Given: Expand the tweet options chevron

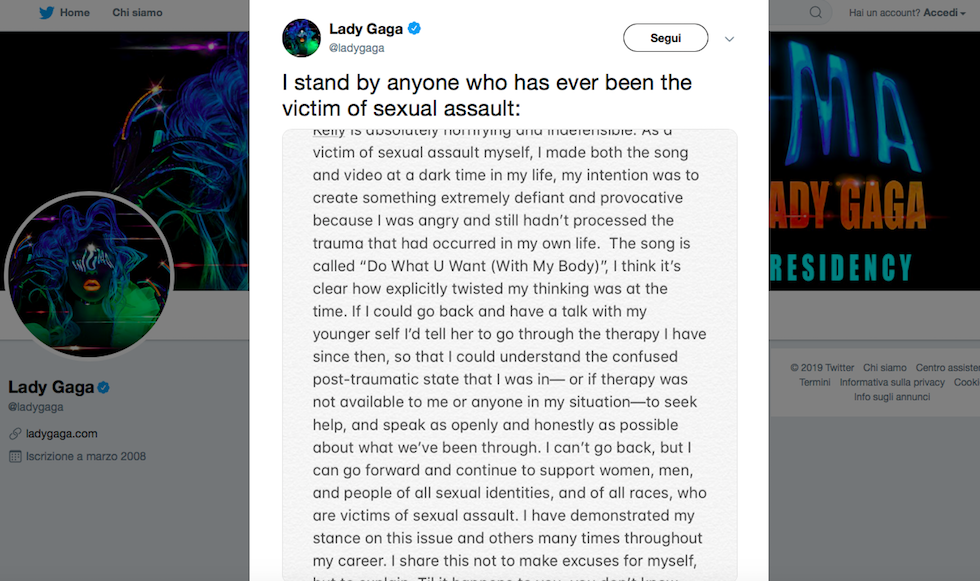Looking at the screenshot, I should (x=729, y=39).
